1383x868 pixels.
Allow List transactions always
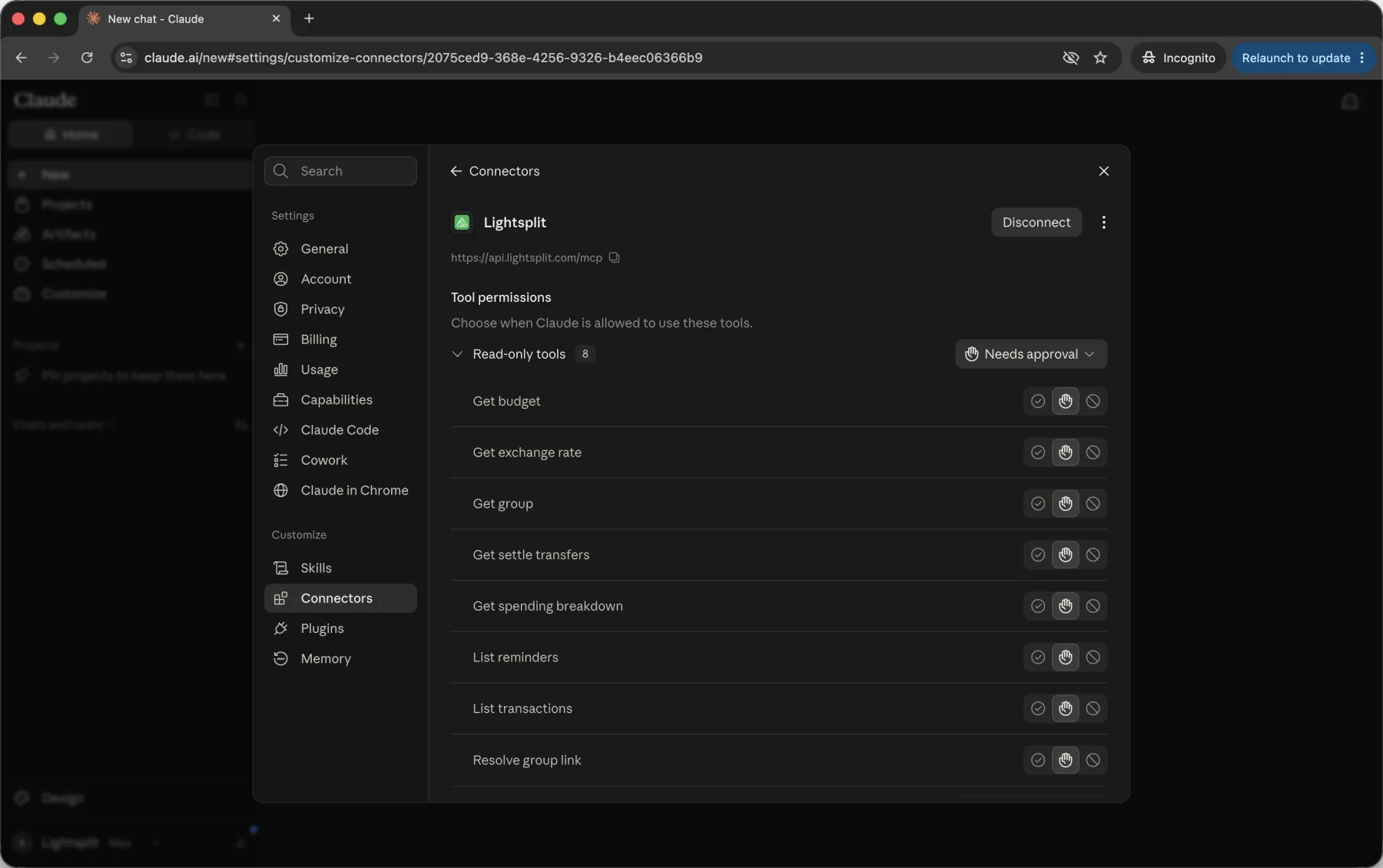point(1037,708)
